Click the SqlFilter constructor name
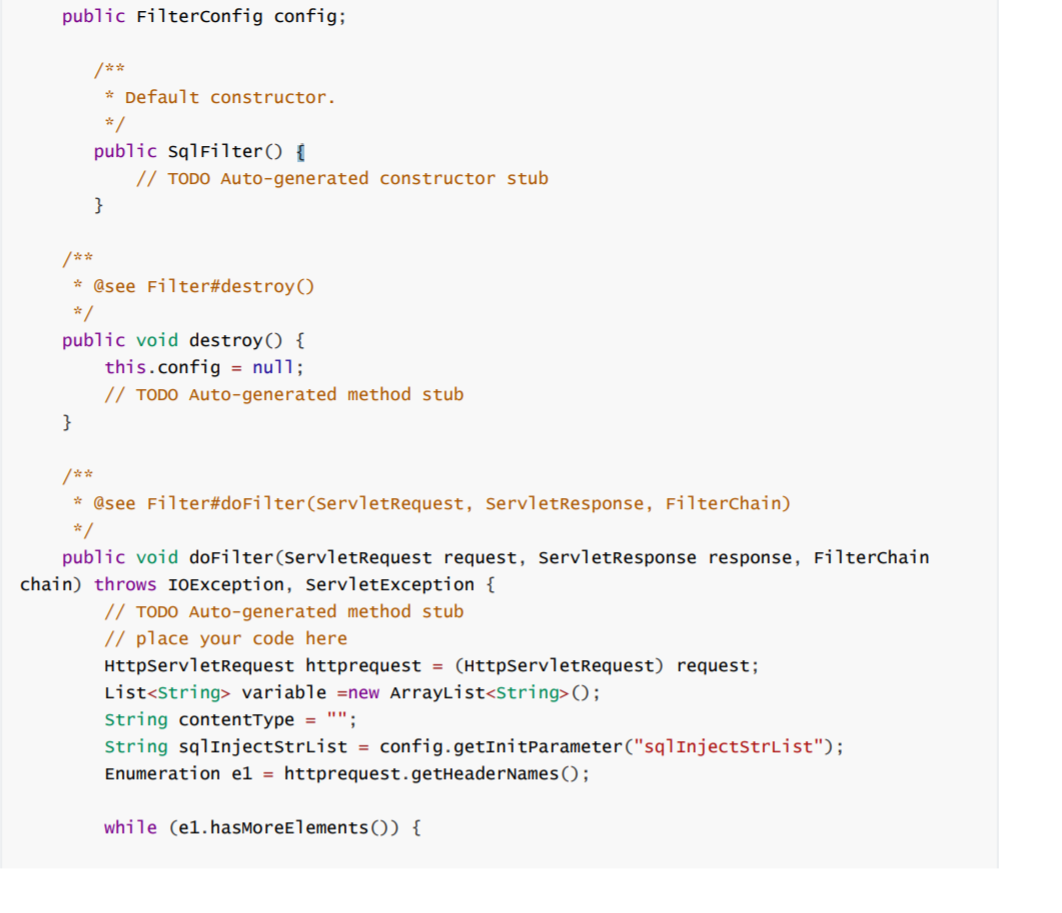 pyautogui.click(x=215, y=152)
